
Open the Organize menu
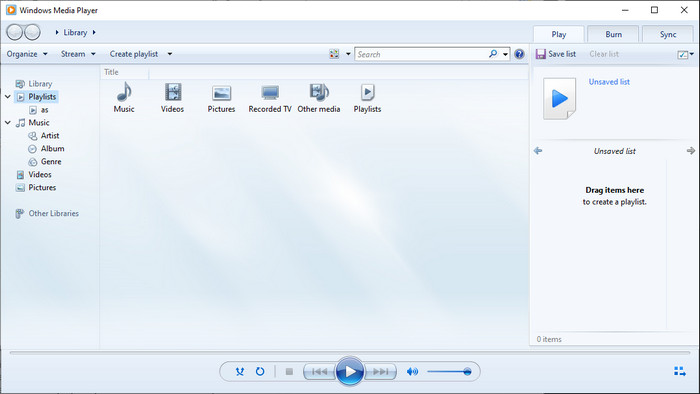(x=27, y=54)
